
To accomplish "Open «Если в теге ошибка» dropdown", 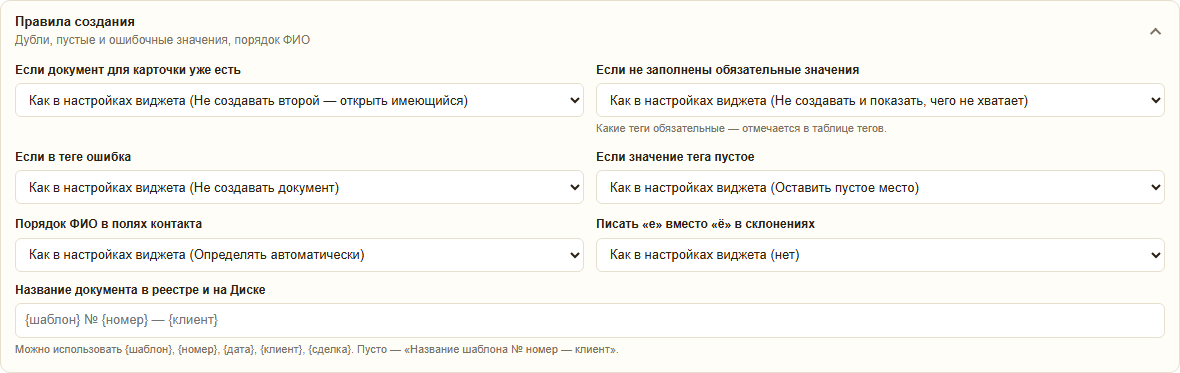I will [300, 187].
